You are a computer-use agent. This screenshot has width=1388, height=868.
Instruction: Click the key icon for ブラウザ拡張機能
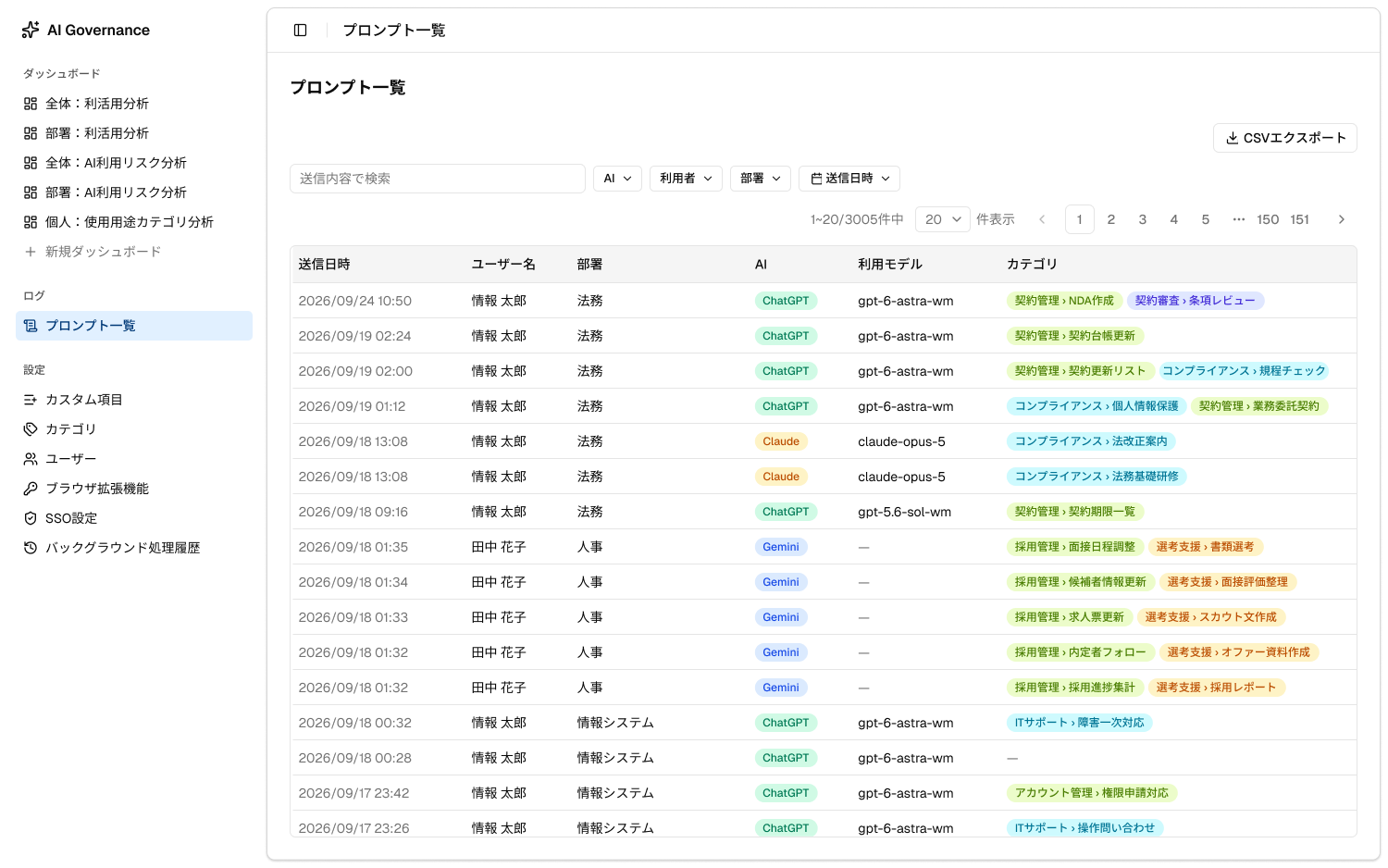pyautogui.click(x=31, y=489)
